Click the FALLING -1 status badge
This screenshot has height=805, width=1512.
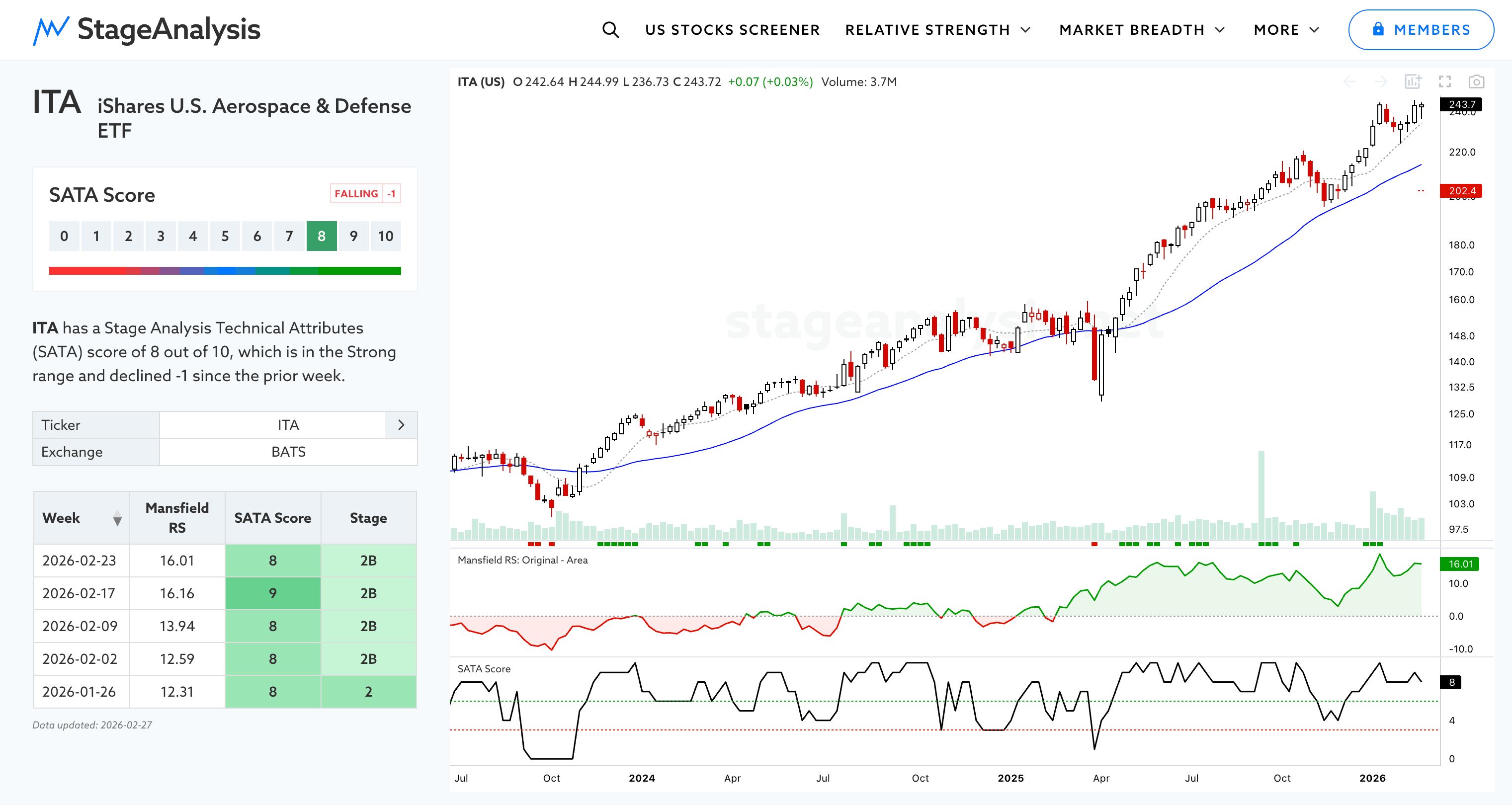tap(364, 194)
